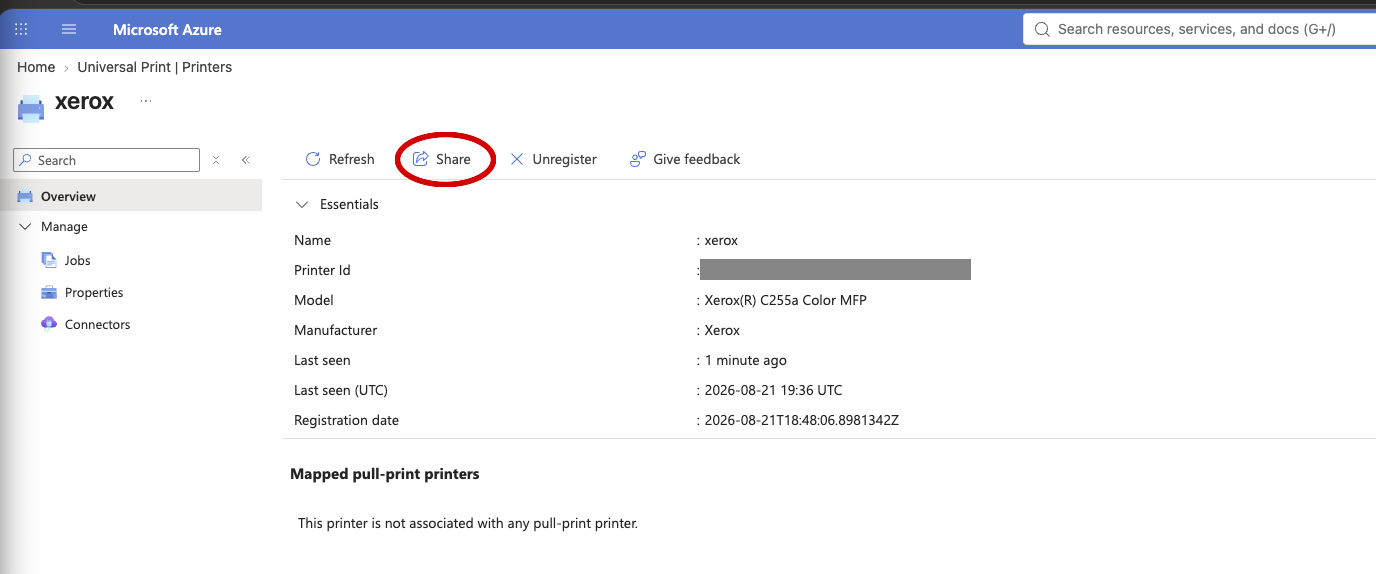Open Properties under Manage
The image size is (1376, 574).
click(94, 292)
